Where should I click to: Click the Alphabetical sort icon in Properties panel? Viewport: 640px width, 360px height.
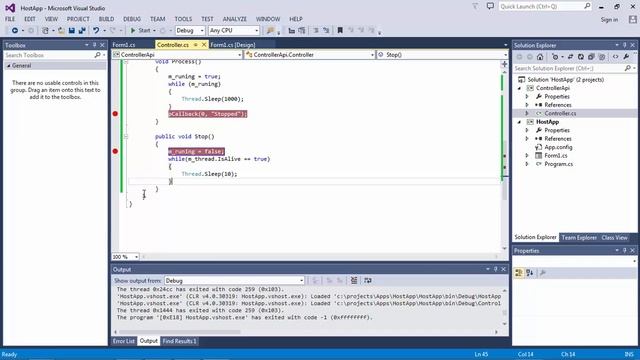(529, 273)
